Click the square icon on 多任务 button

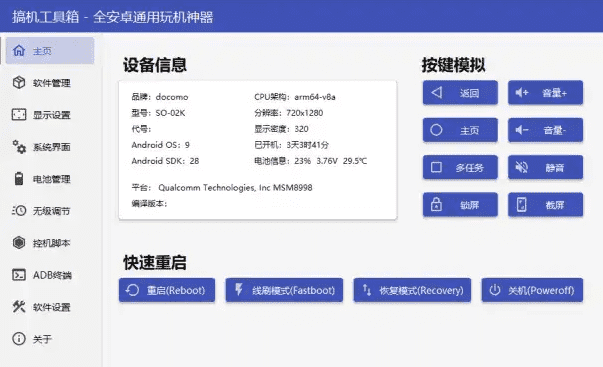436,167
